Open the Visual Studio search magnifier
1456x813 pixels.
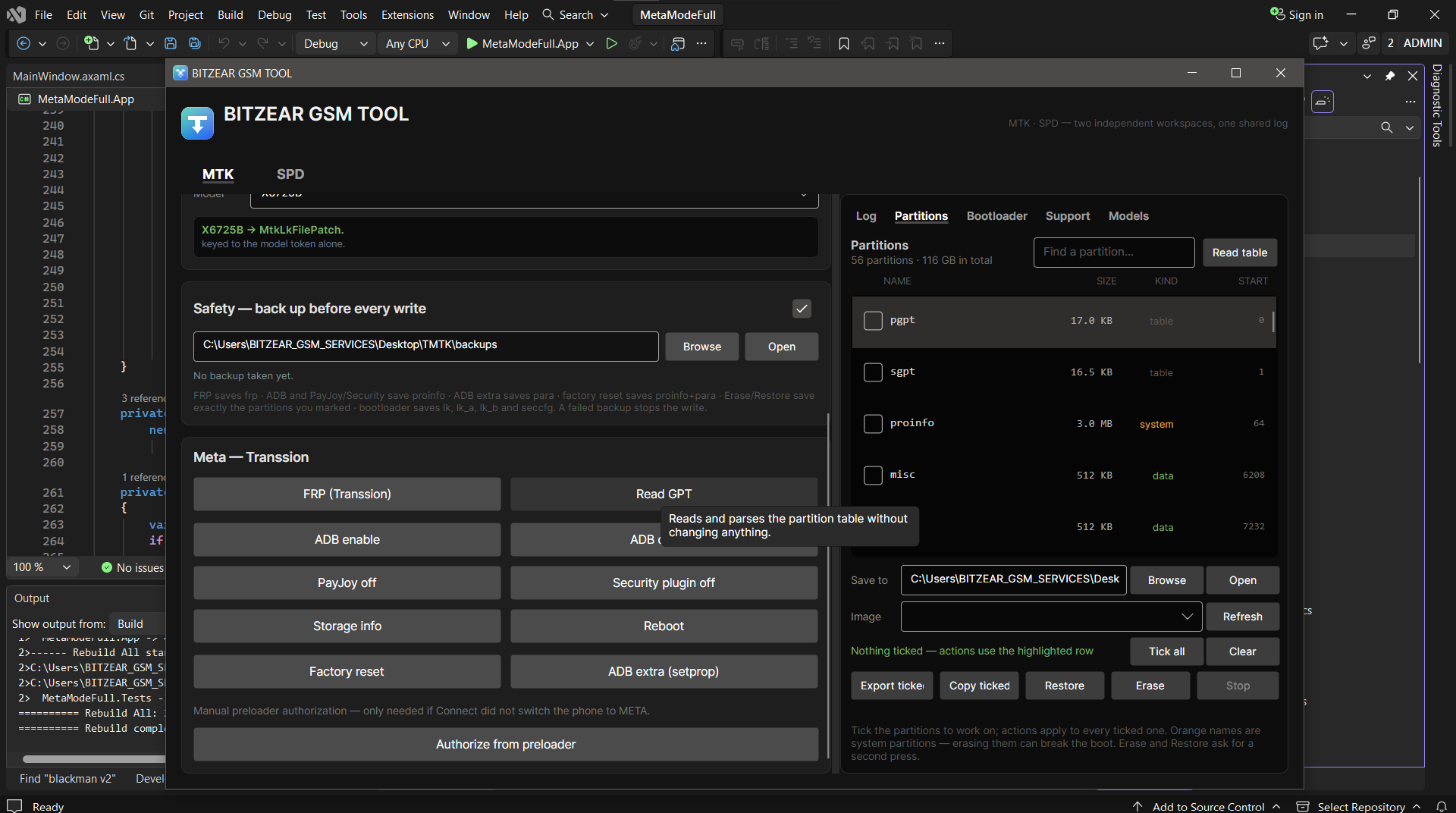click(x=548, y=14)
